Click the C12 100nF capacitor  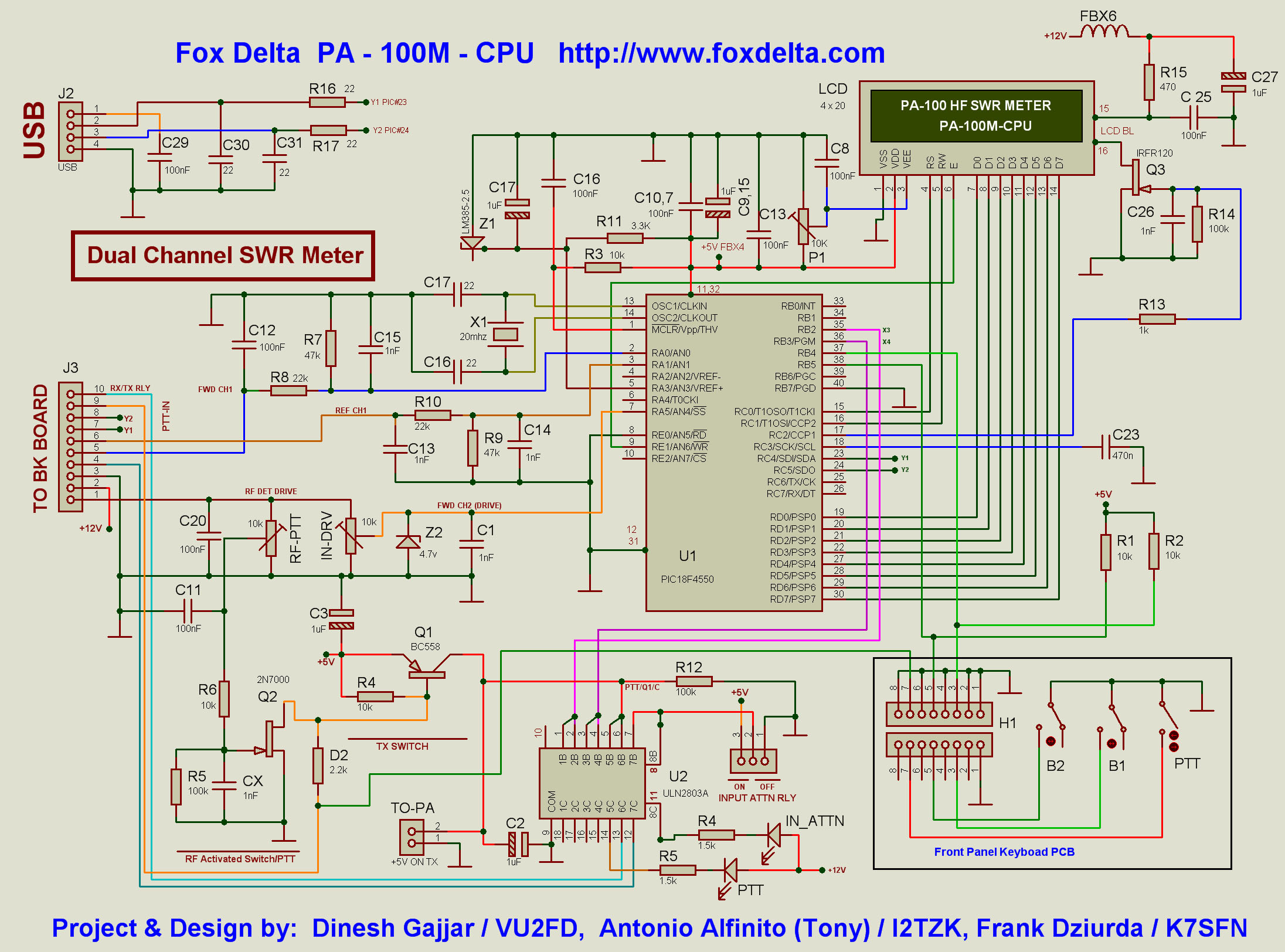(244, 345)
